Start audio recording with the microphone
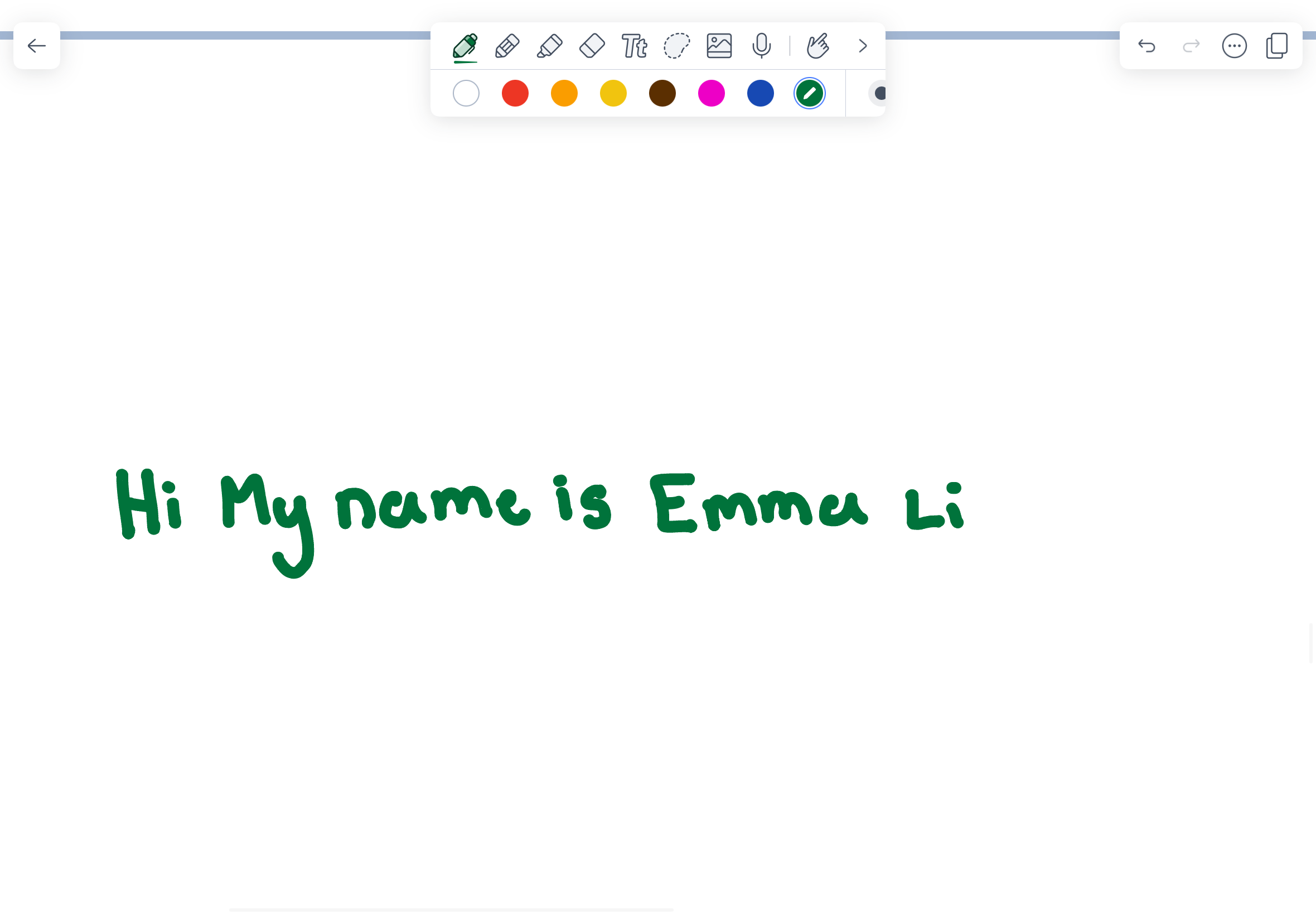1316x915 pixels. [761, 46]
